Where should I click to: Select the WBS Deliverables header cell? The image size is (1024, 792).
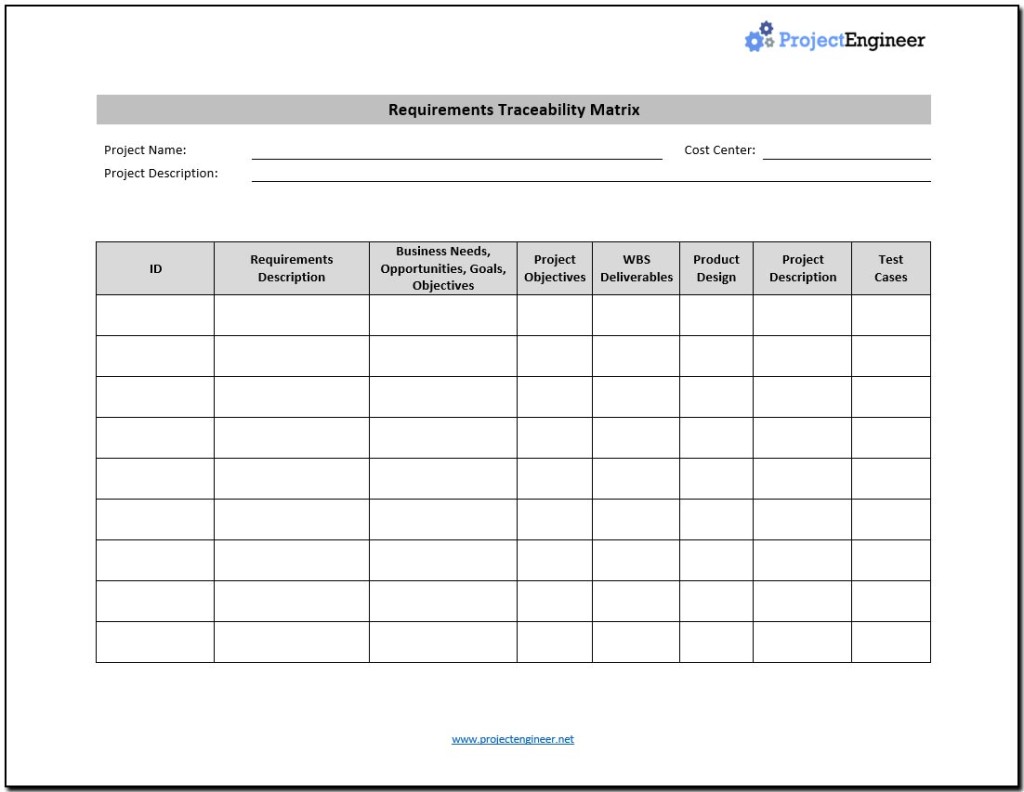(636, 267)
